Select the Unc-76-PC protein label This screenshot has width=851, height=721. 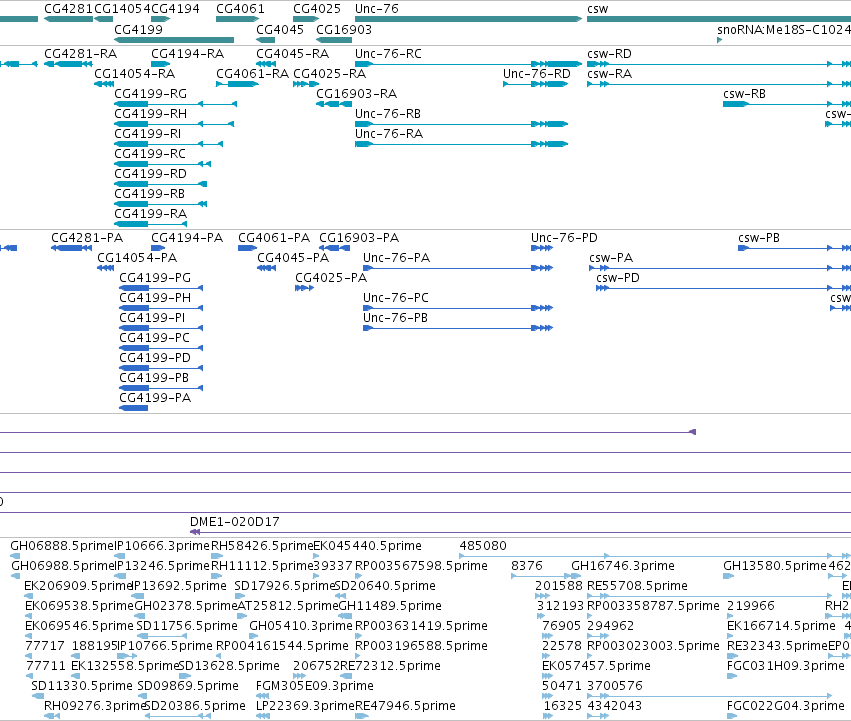[396, 298]
